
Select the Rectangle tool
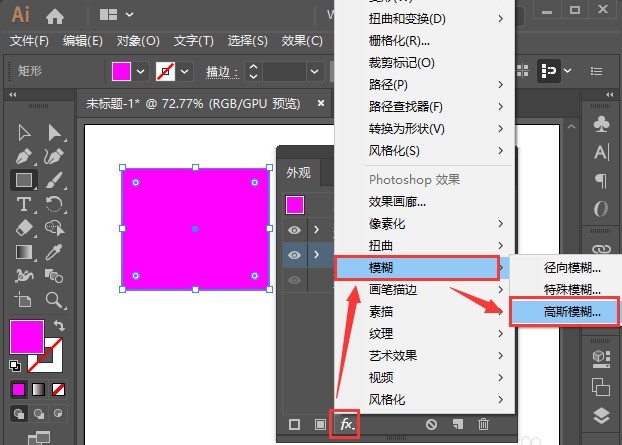(24, 180)
